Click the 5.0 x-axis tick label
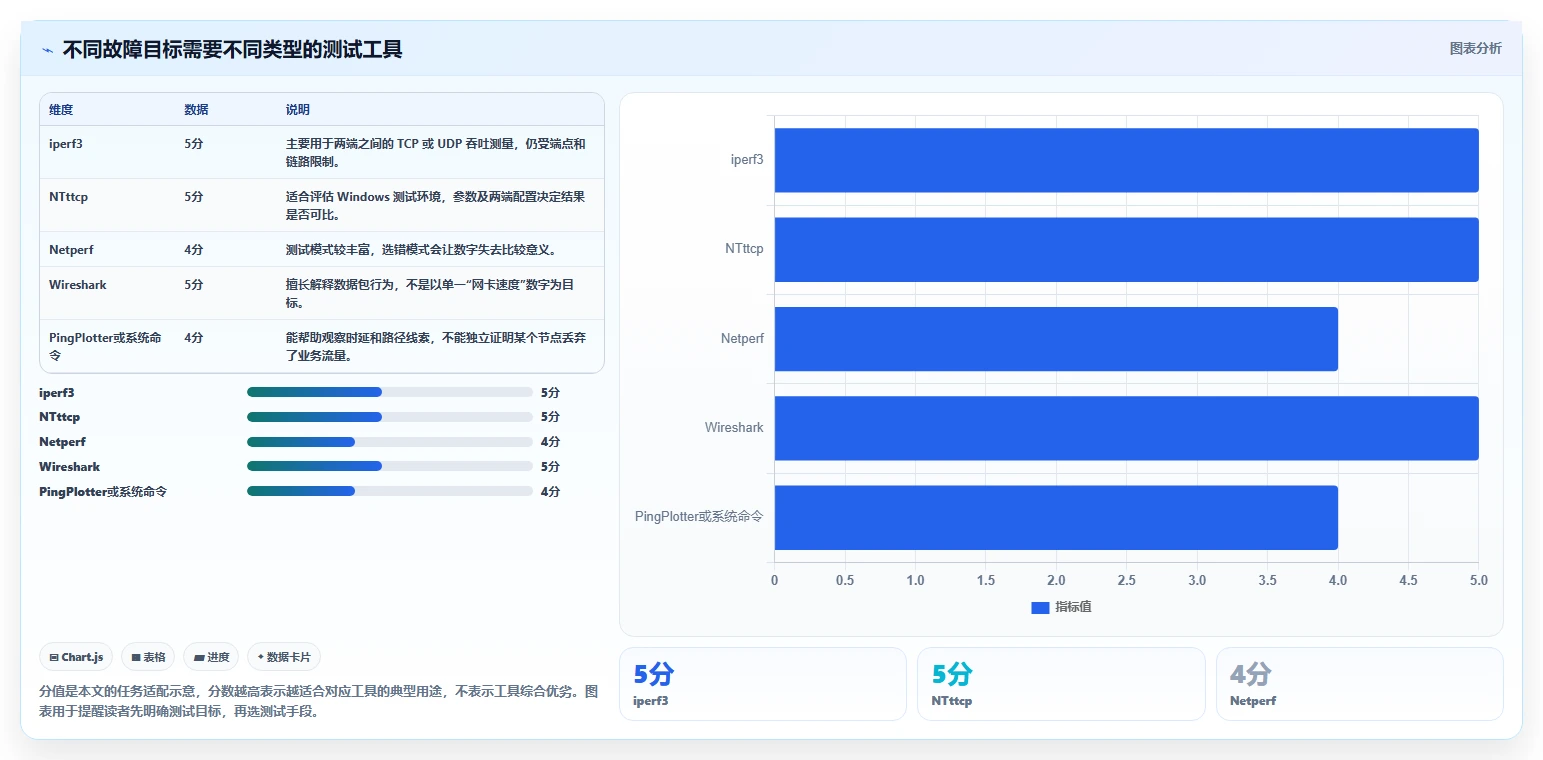 pos(1478,580)
